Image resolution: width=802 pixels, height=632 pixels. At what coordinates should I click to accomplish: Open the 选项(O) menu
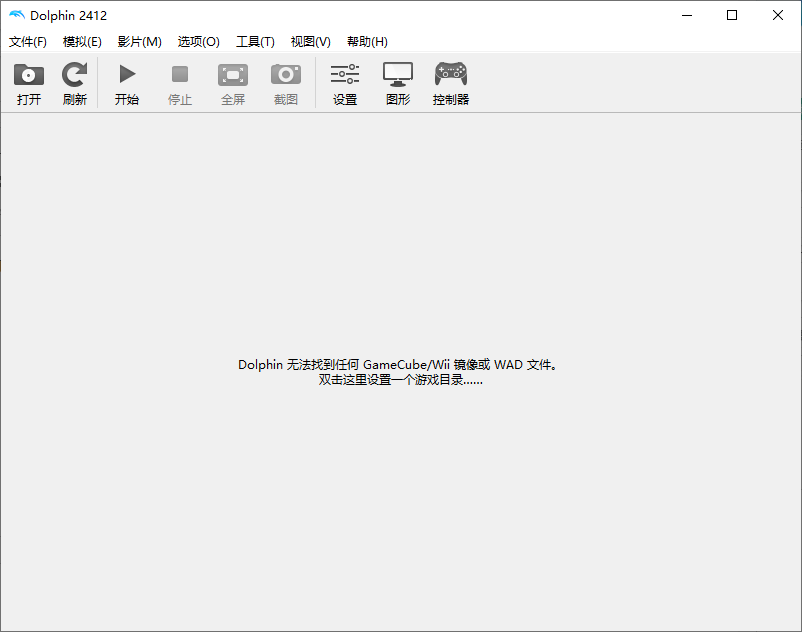pyautogui.click(x=198, y=41)
